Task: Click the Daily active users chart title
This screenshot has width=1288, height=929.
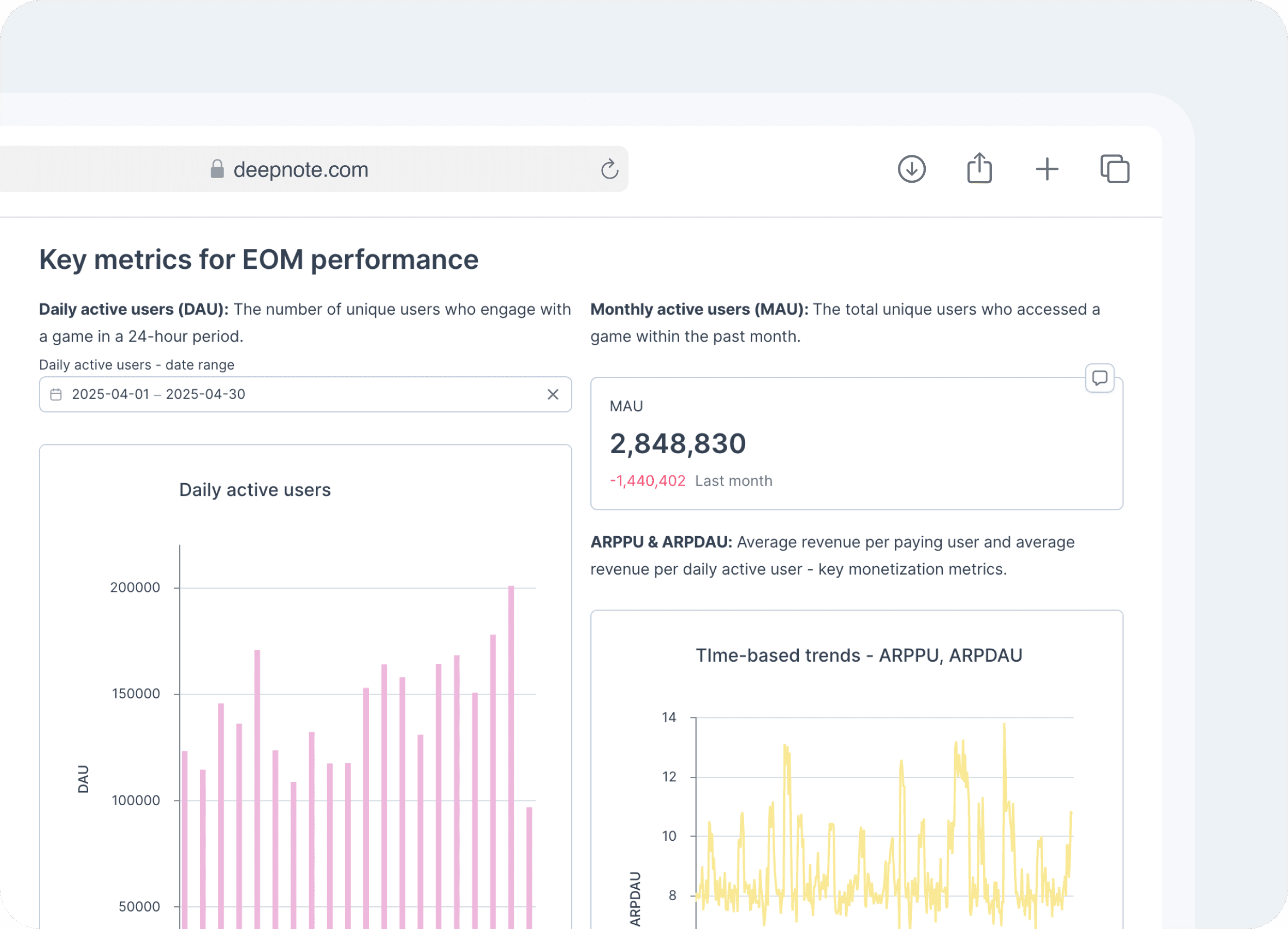Action: pos(254,490)
